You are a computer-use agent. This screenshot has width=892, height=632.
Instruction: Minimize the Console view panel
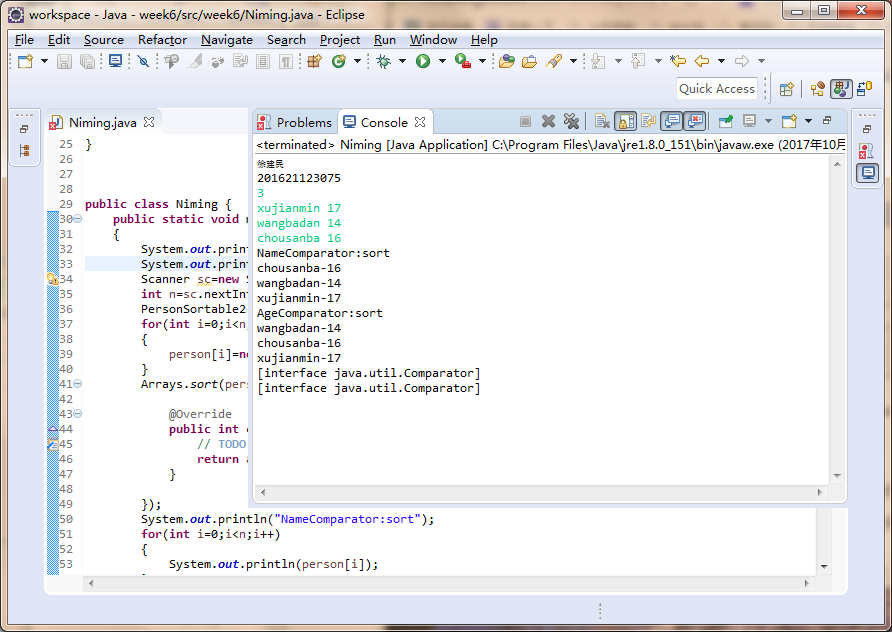(827, 120)
